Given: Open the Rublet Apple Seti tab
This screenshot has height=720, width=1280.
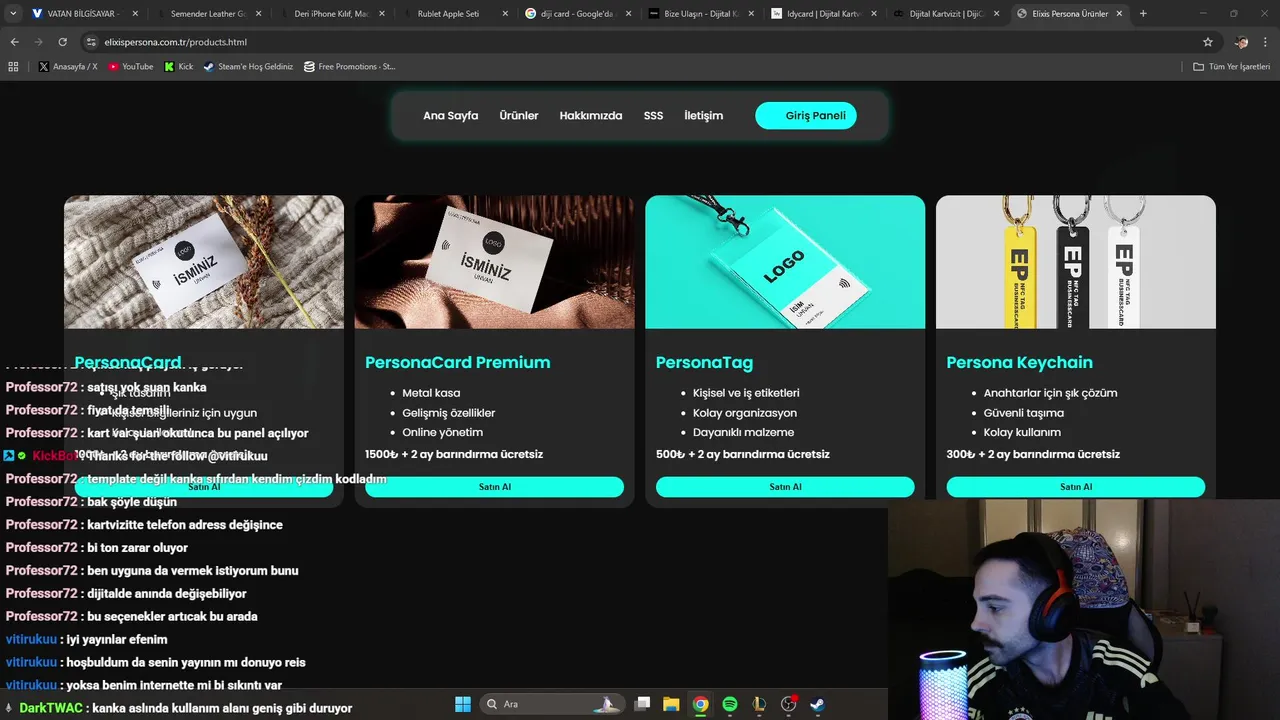Looking at the screenshot, I should click(455, 14).
